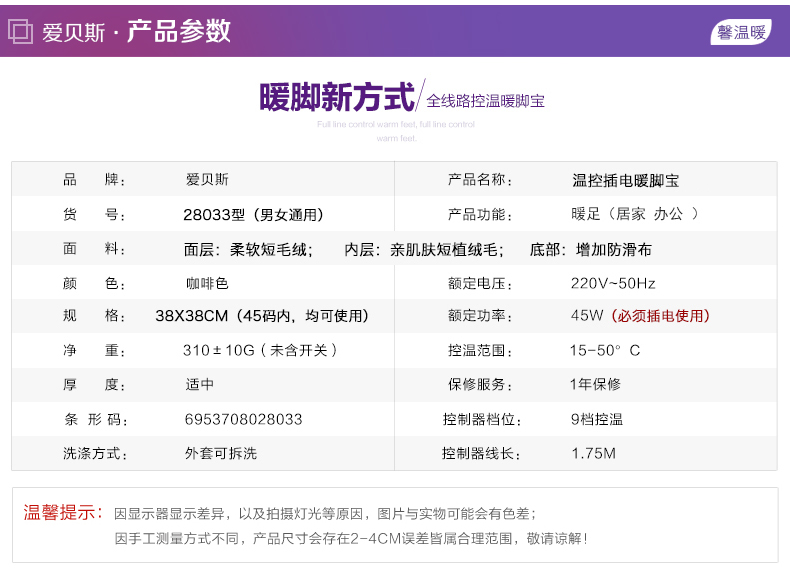Click the 9档控温 controller level value
Viewport: 790px width, 573px height.
[x=597, y=419]
